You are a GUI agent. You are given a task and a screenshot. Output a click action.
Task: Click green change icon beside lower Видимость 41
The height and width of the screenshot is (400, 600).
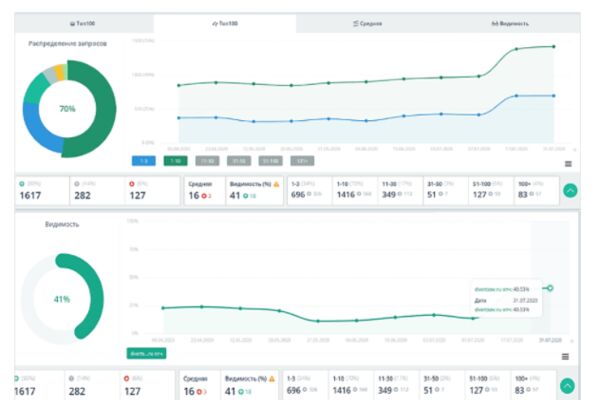[241, 392]
